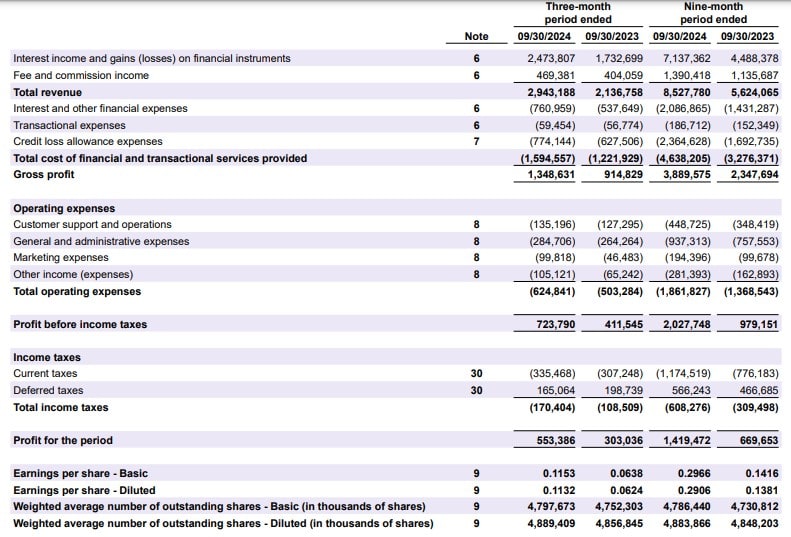
Task: Select diluted EPS value 0.2906
Action: coord(694,491)
